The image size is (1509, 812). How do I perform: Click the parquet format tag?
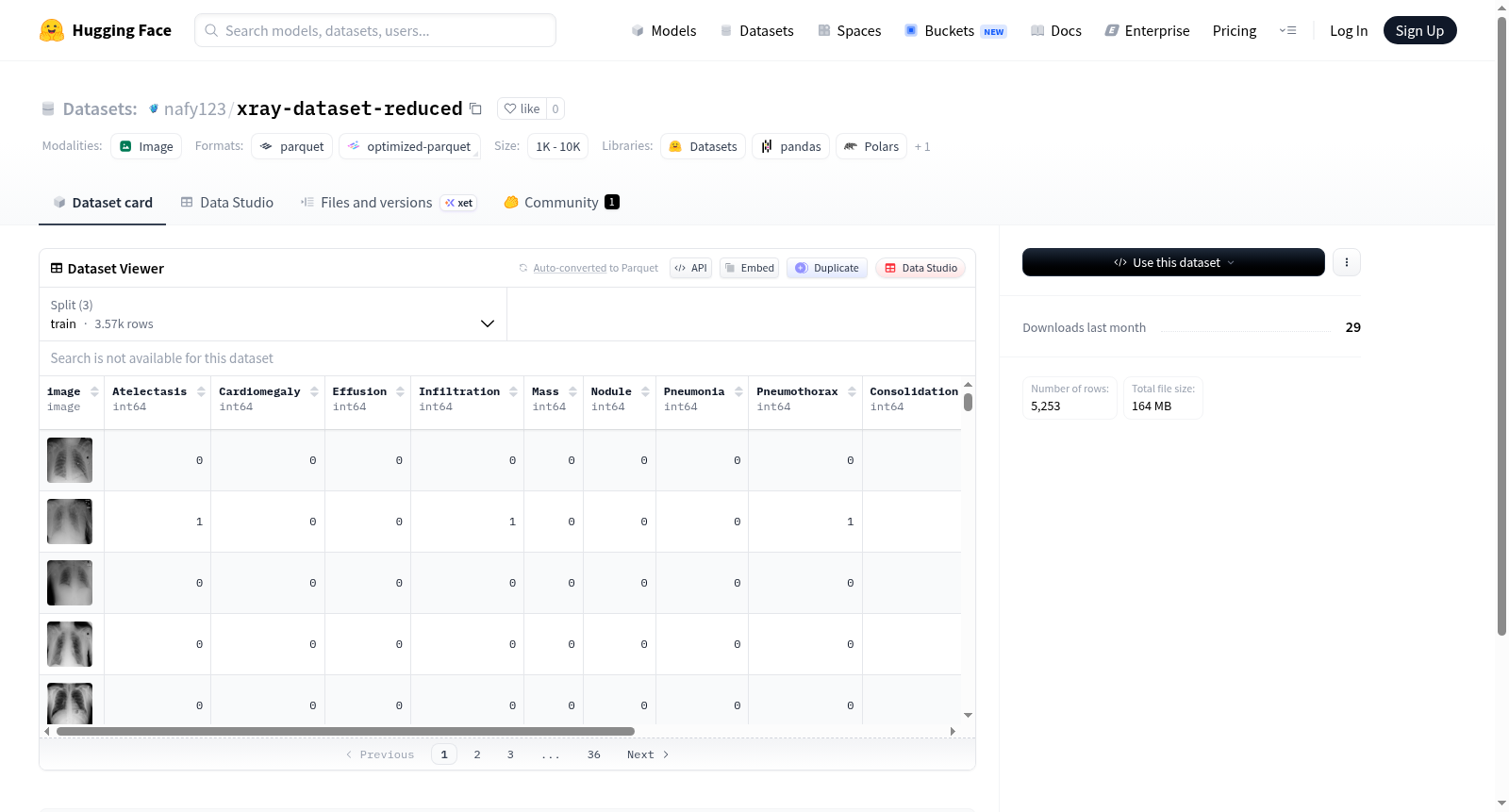pos(291,146)
